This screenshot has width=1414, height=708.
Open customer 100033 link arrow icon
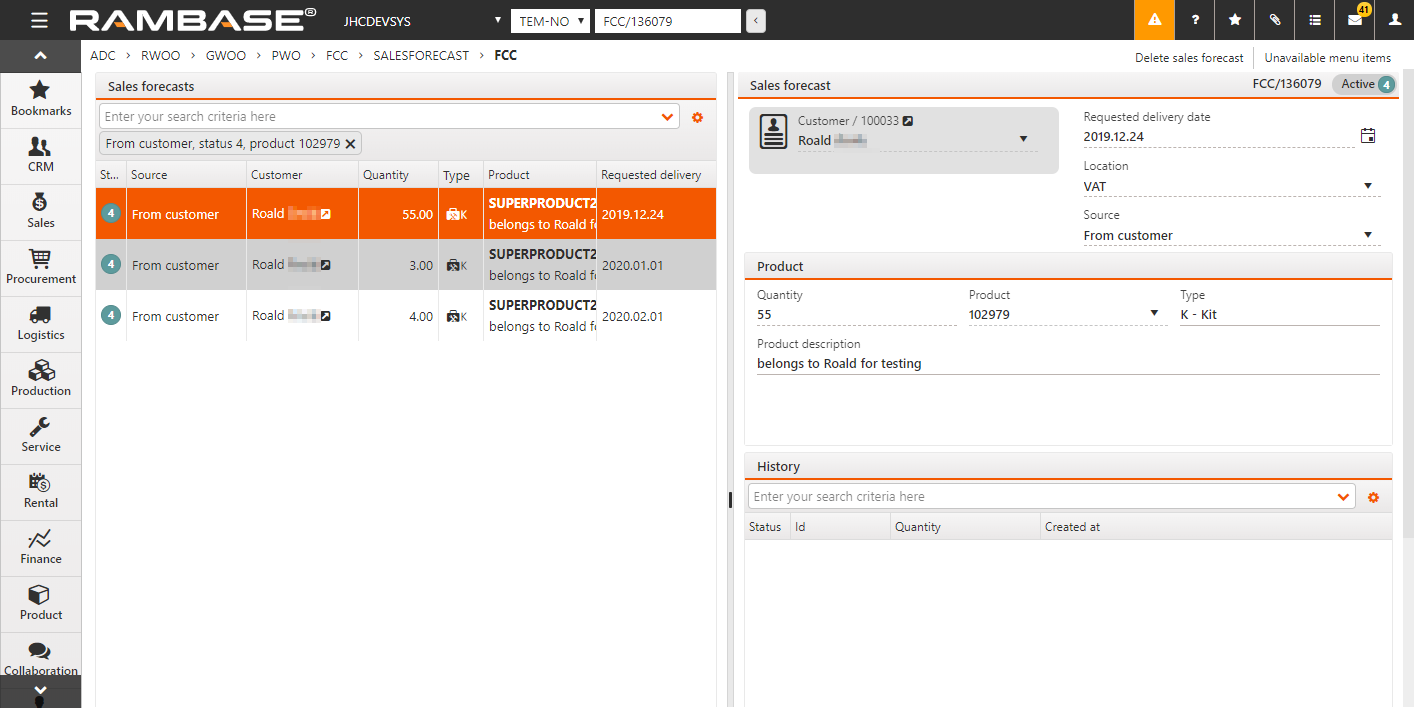tap(908, 121)
